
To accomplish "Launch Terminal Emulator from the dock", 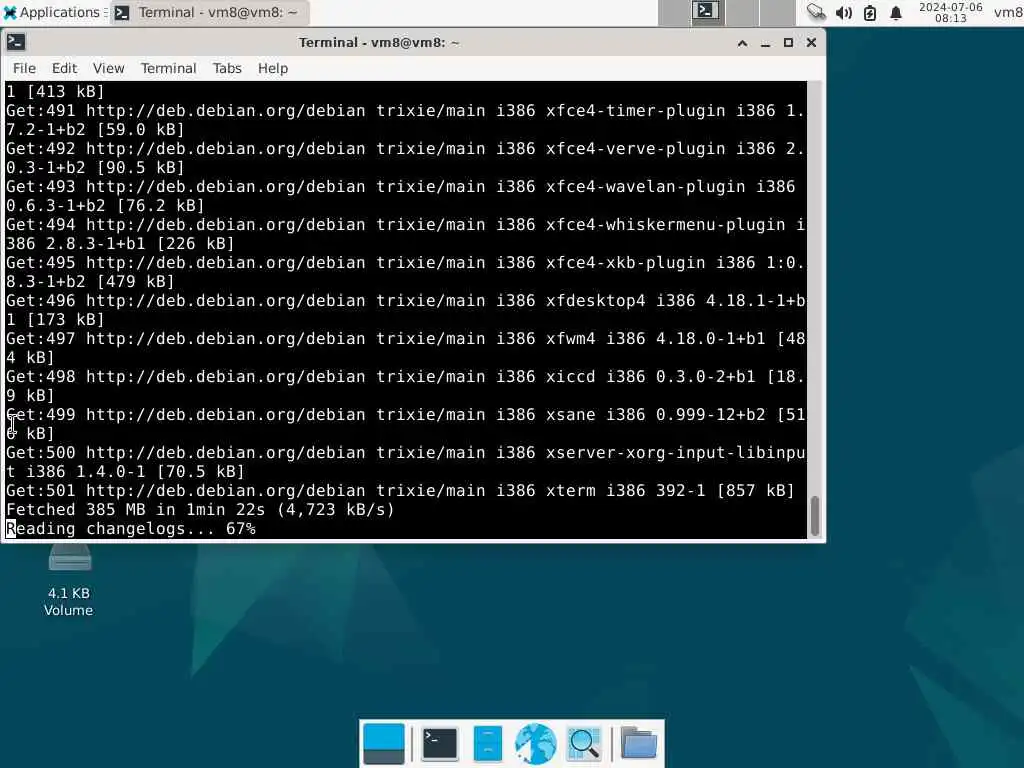I will click(x=440, y=744).
